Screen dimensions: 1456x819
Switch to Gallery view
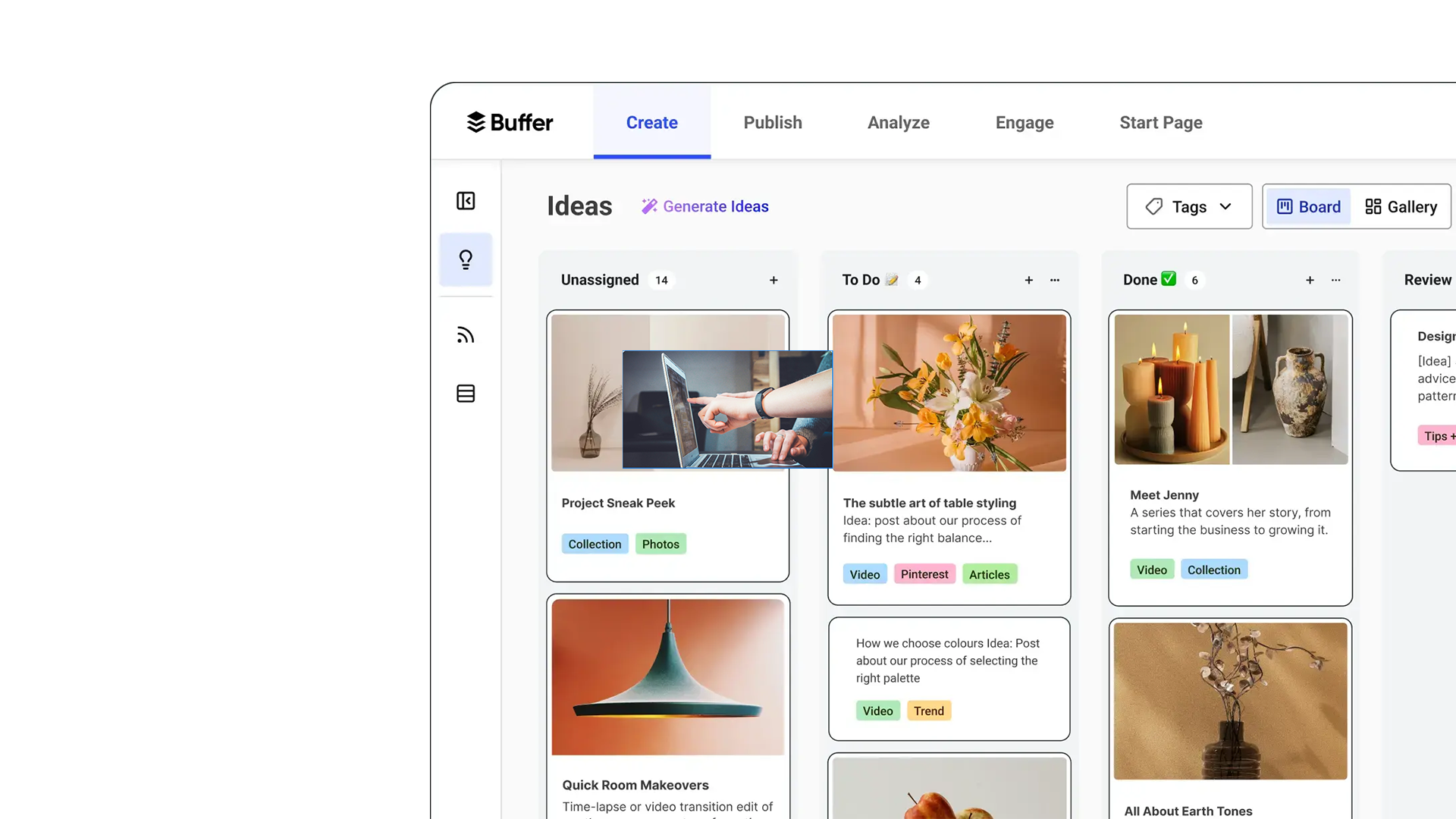tap(1401, 207)
